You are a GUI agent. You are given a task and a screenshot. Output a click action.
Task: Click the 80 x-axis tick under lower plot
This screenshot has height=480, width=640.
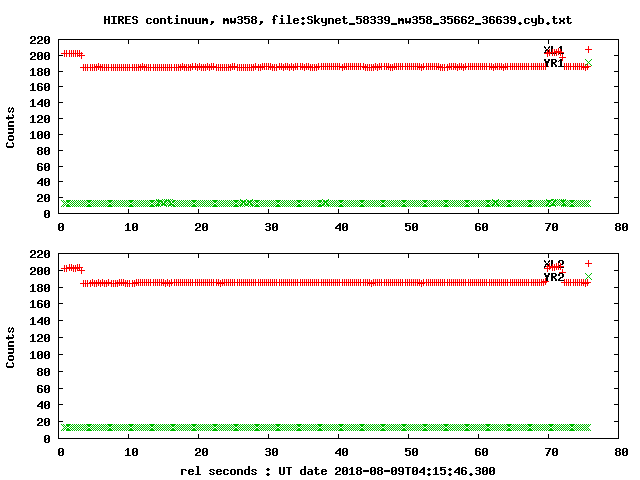click(621, 452)
